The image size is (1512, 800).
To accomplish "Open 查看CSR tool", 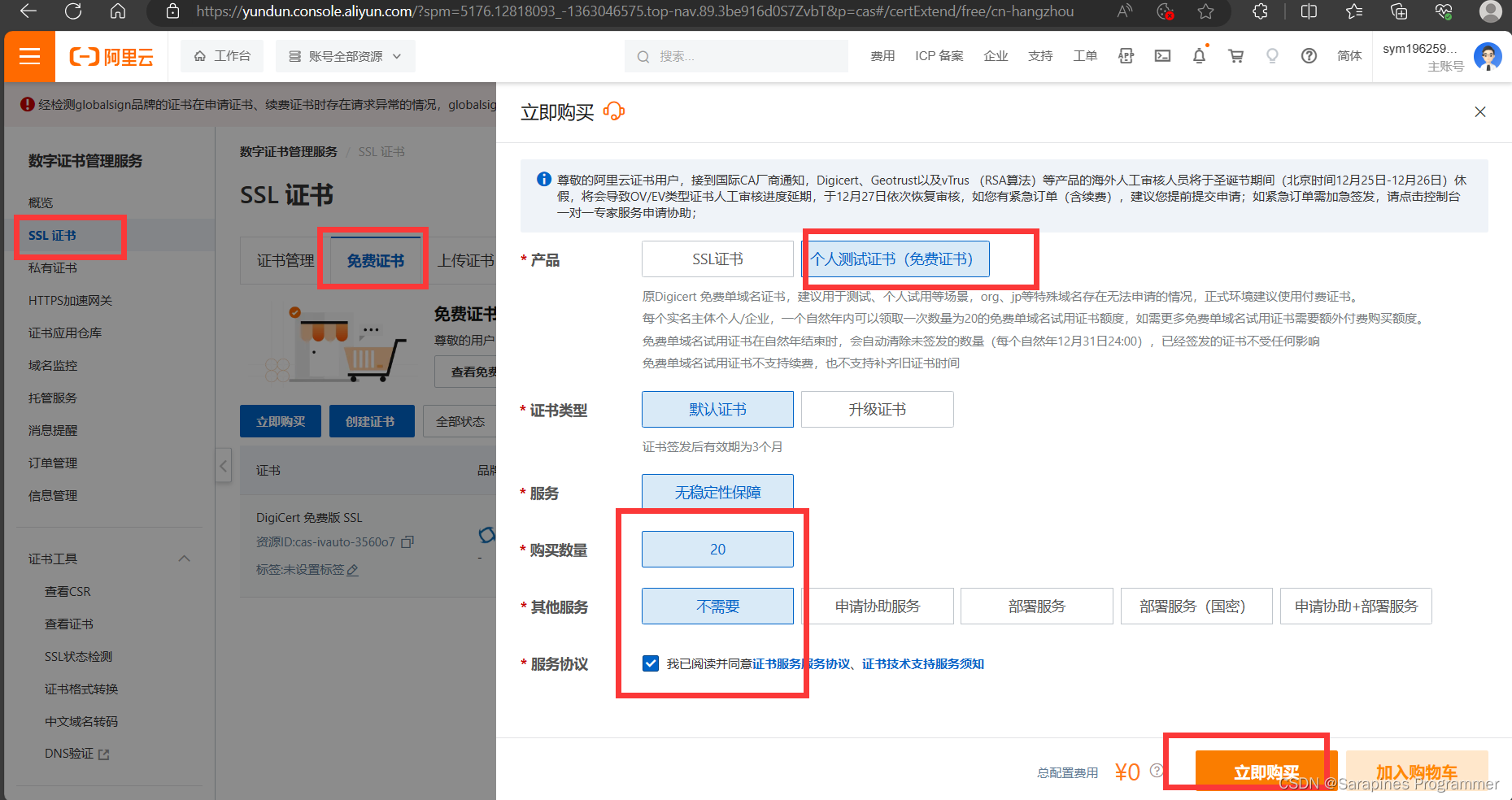I will point(68,591).
